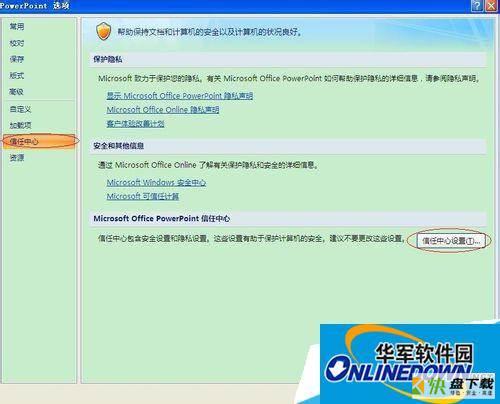Screen dimensions: 500x404
Task: Open the 自定义 options category
Action: [20, 109]
